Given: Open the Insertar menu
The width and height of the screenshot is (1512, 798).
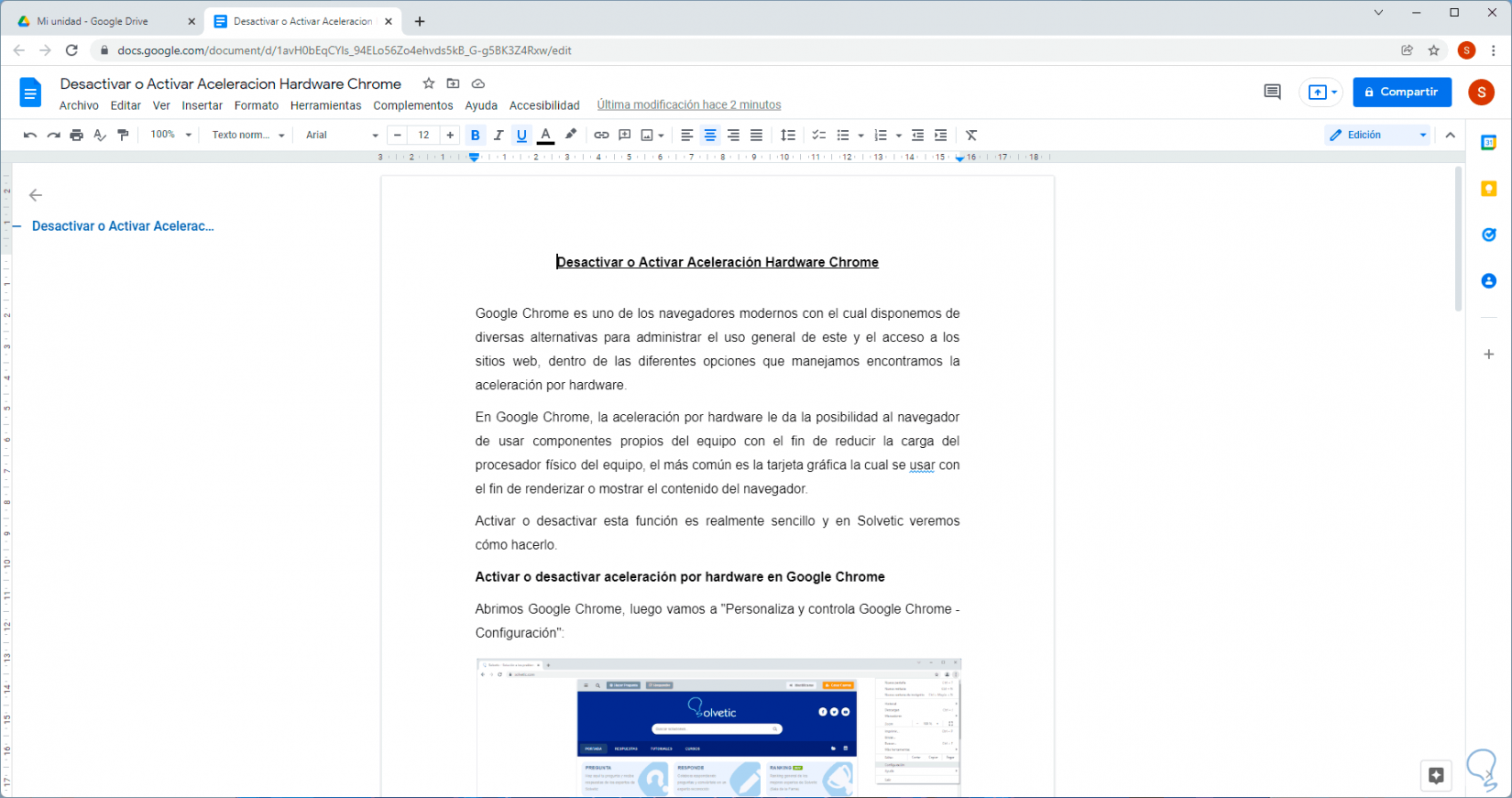Looking at the screenshot, I should tap(203, 105).
